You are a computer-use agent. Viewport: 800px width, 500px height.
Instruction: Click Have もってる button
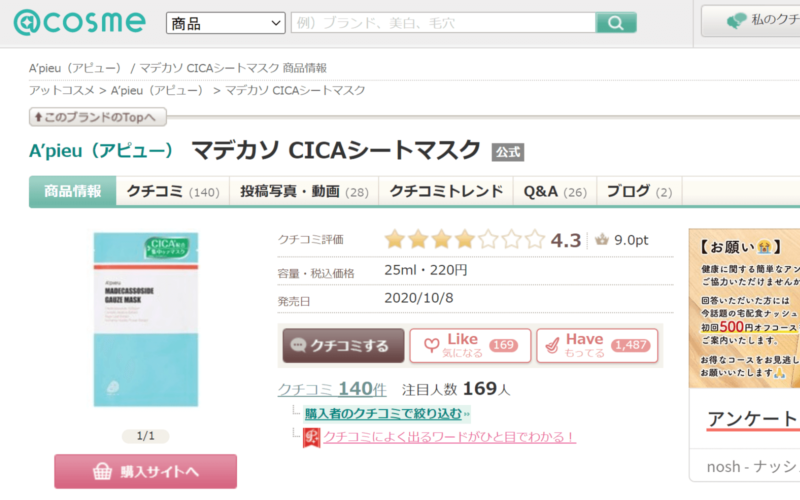(x=597, y=345)
